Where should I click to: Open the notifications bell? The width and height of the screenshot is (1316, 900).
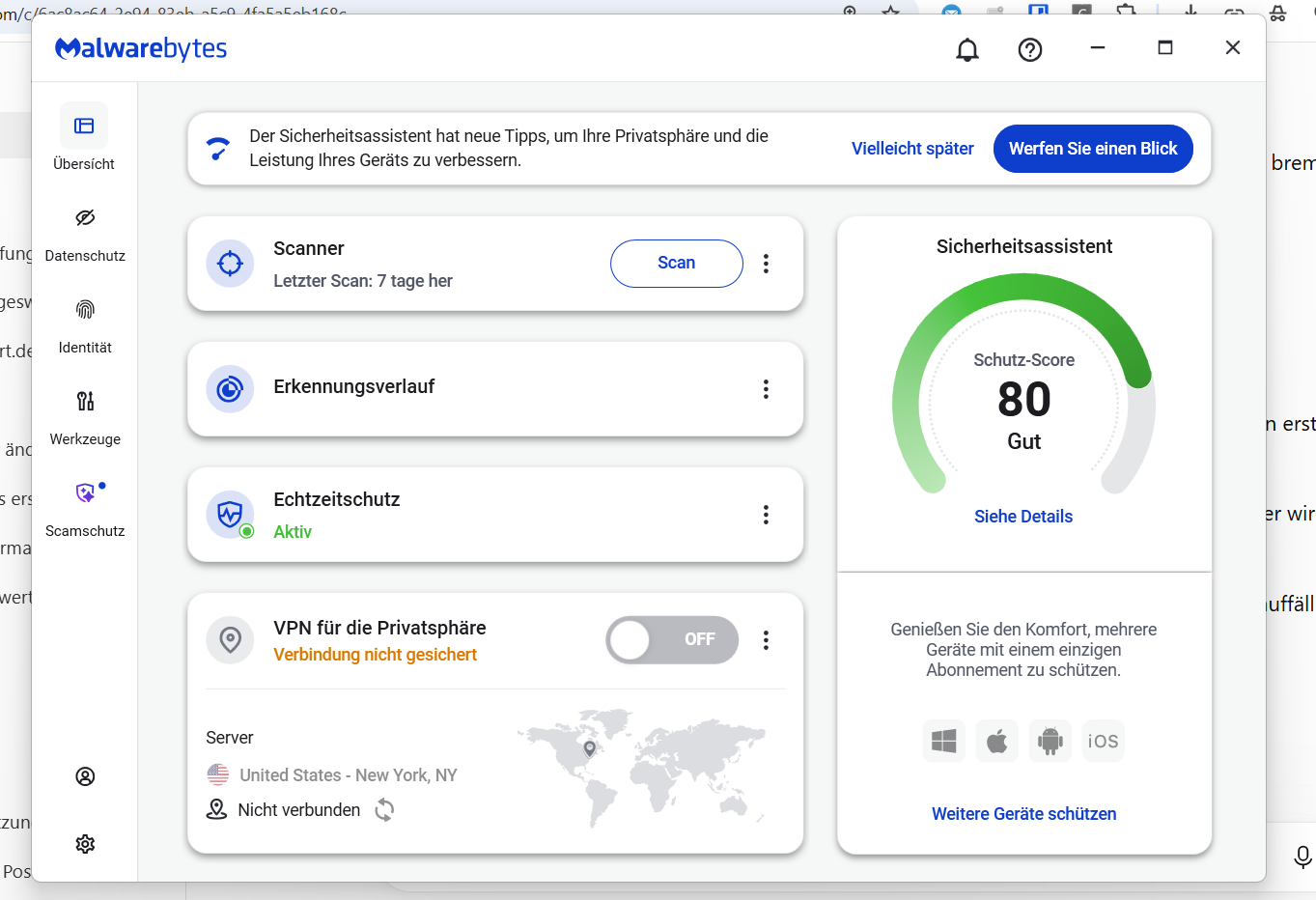(x=967, y=49)
